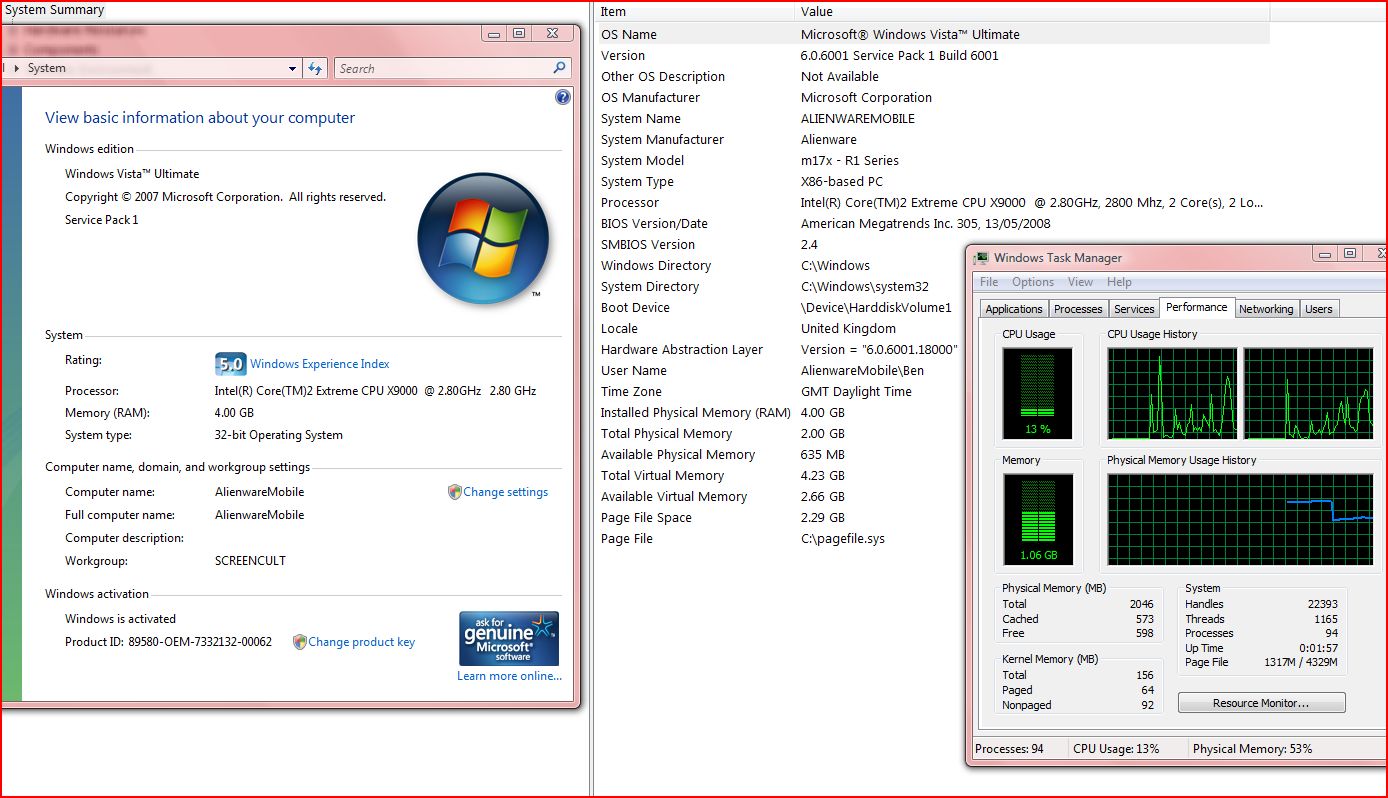
Task: Click the Change product key link
Action: tap(362, 642)
